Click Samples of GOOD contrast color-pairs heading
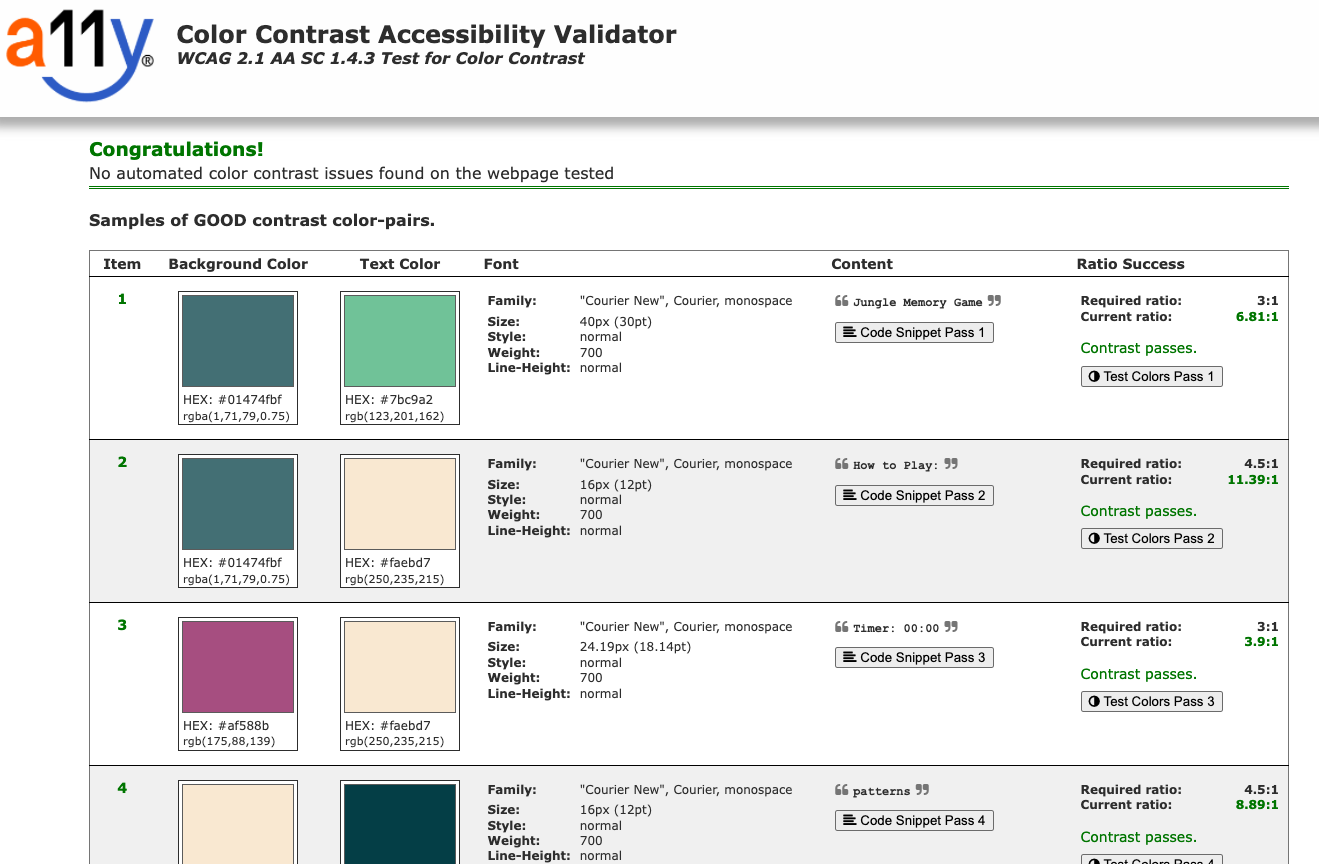The height and width of the screenshot is (864, 1319). (x=262, y=221)
